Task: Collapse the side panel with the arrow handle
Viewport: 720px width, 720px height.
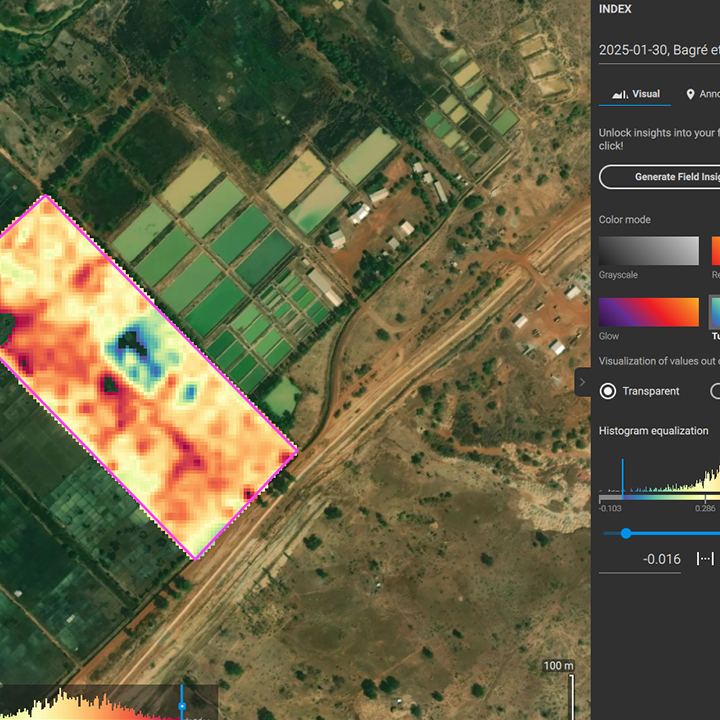Action: pos(582,382)
